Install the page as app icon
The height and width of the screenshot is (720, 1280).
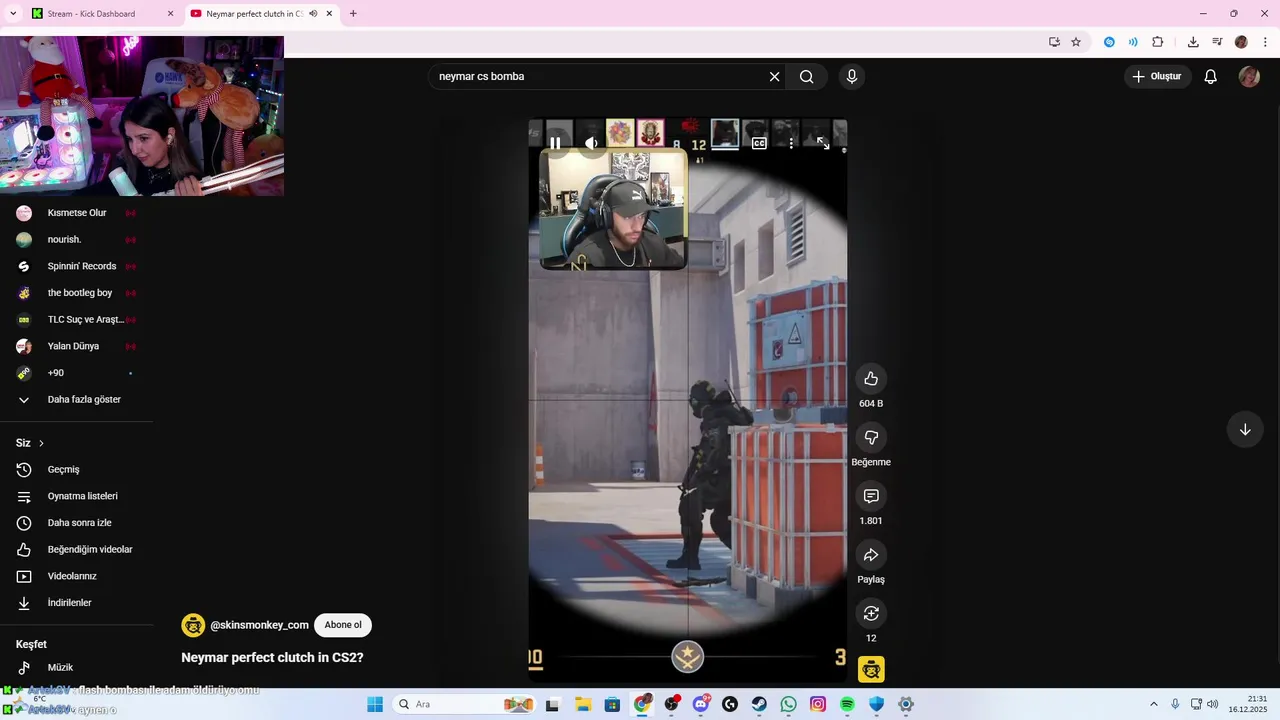coord(1054,42)
